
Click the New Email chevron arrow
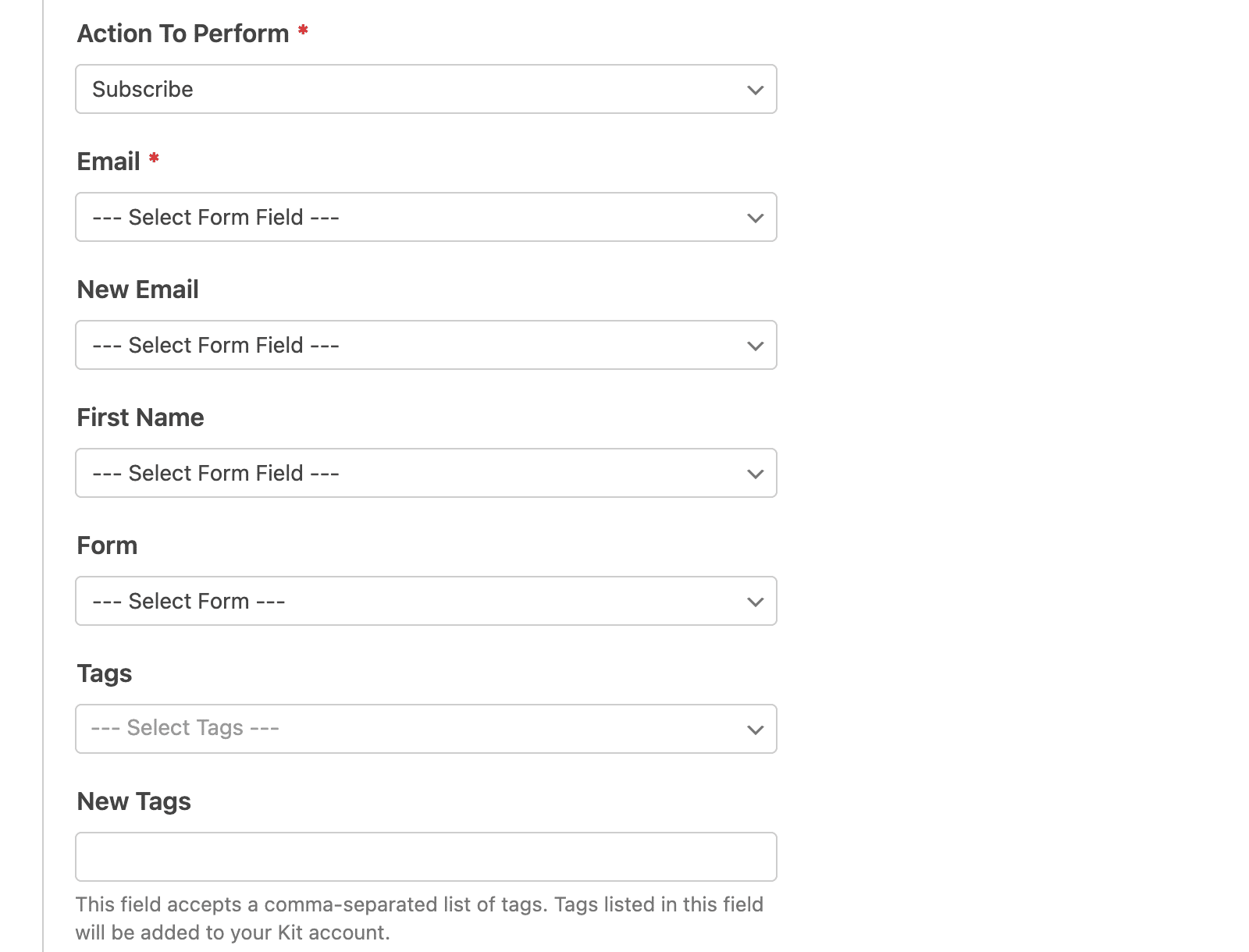[x=755, y=346]
